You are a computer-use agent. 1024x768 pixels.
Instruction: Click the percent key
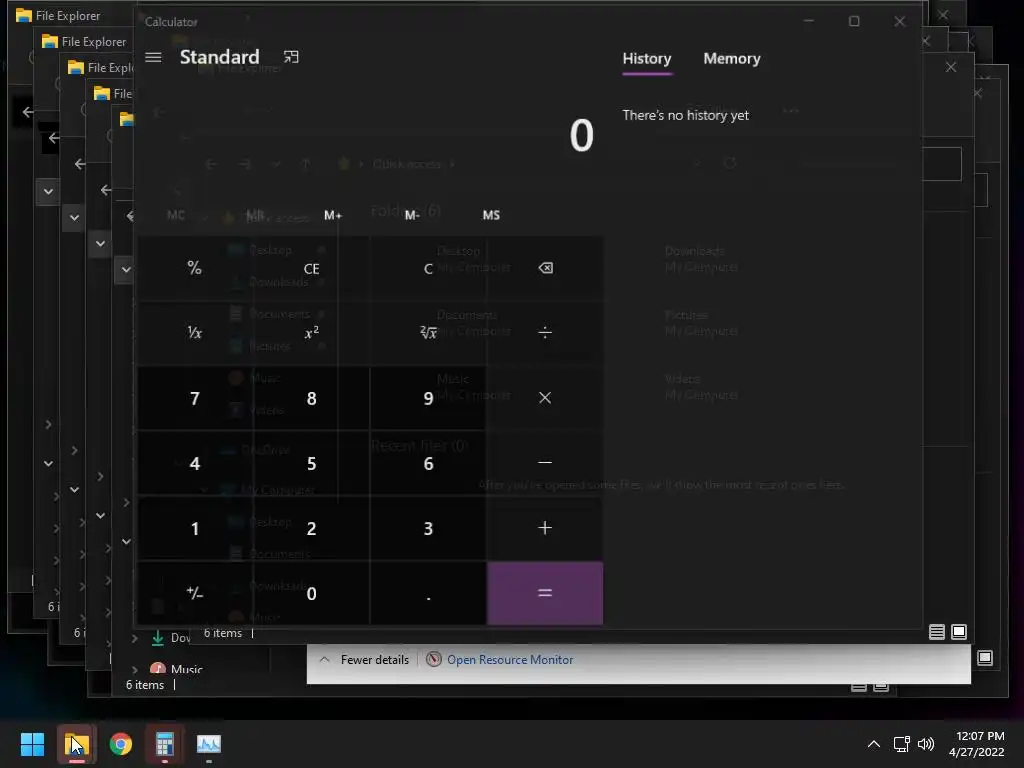click(x=195, y=268)
